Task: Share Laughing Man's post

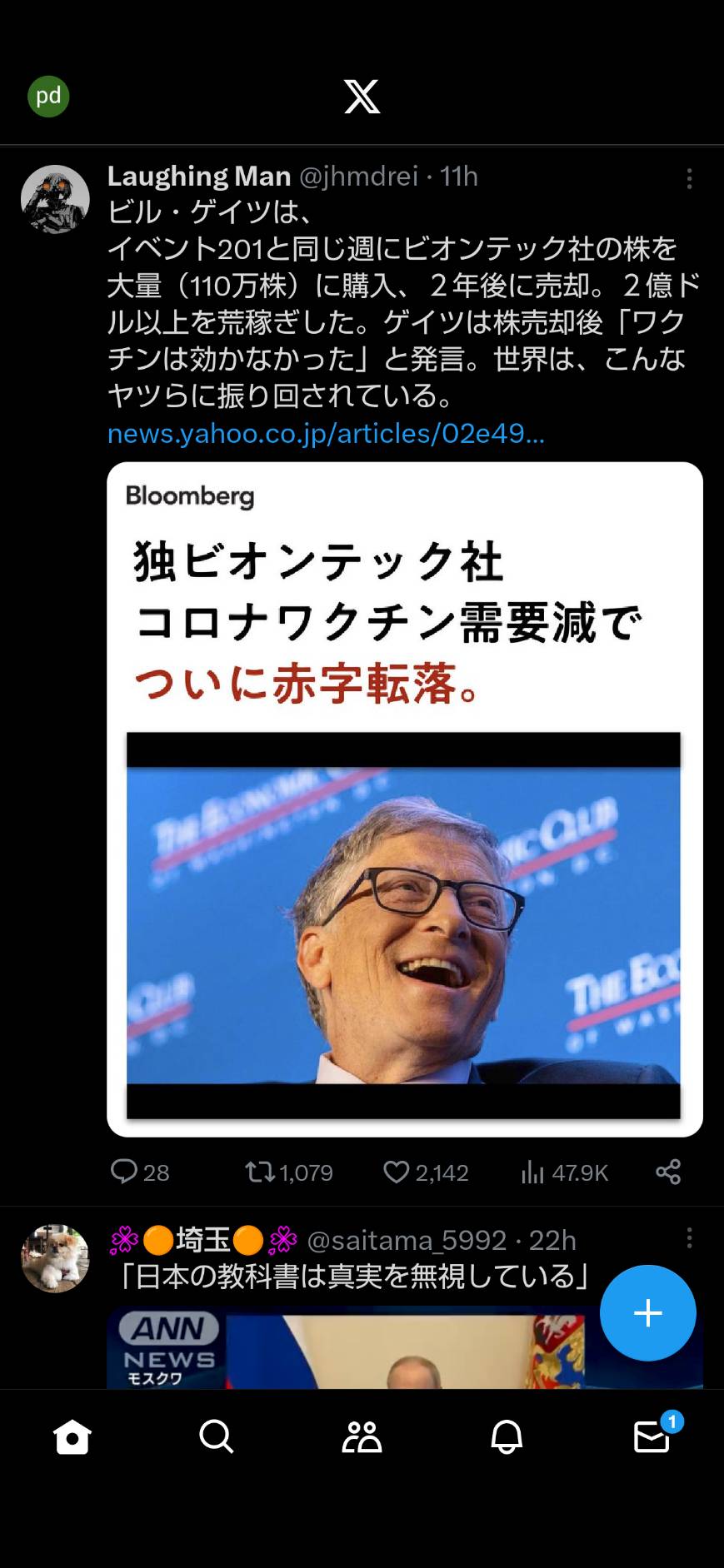Action: (x=668, y=1172)
